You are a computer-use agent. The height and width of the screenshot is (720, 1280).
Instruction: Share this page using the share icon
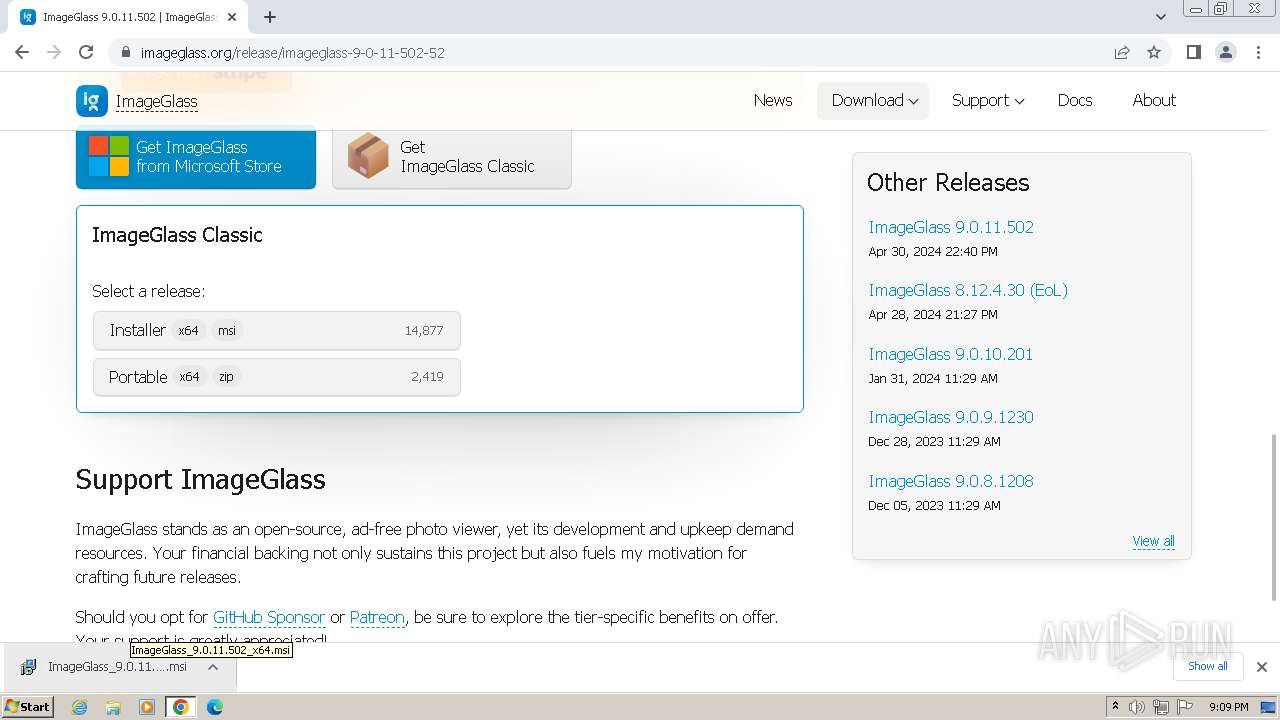pyautogui.click(x=1122, y=52)
